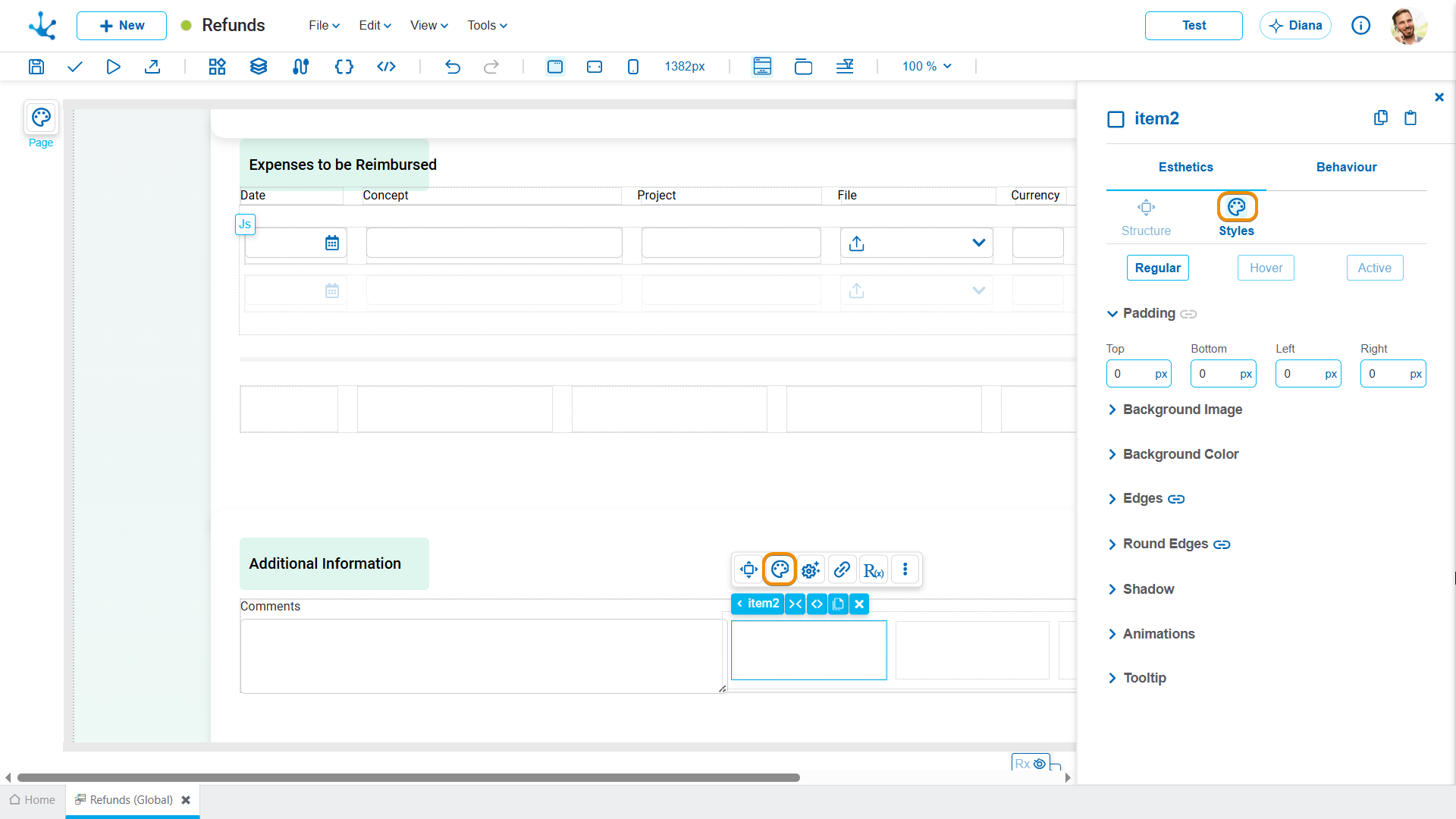Click the Test button
This screenshot has height=819, width=1456.
[1194, 26]
